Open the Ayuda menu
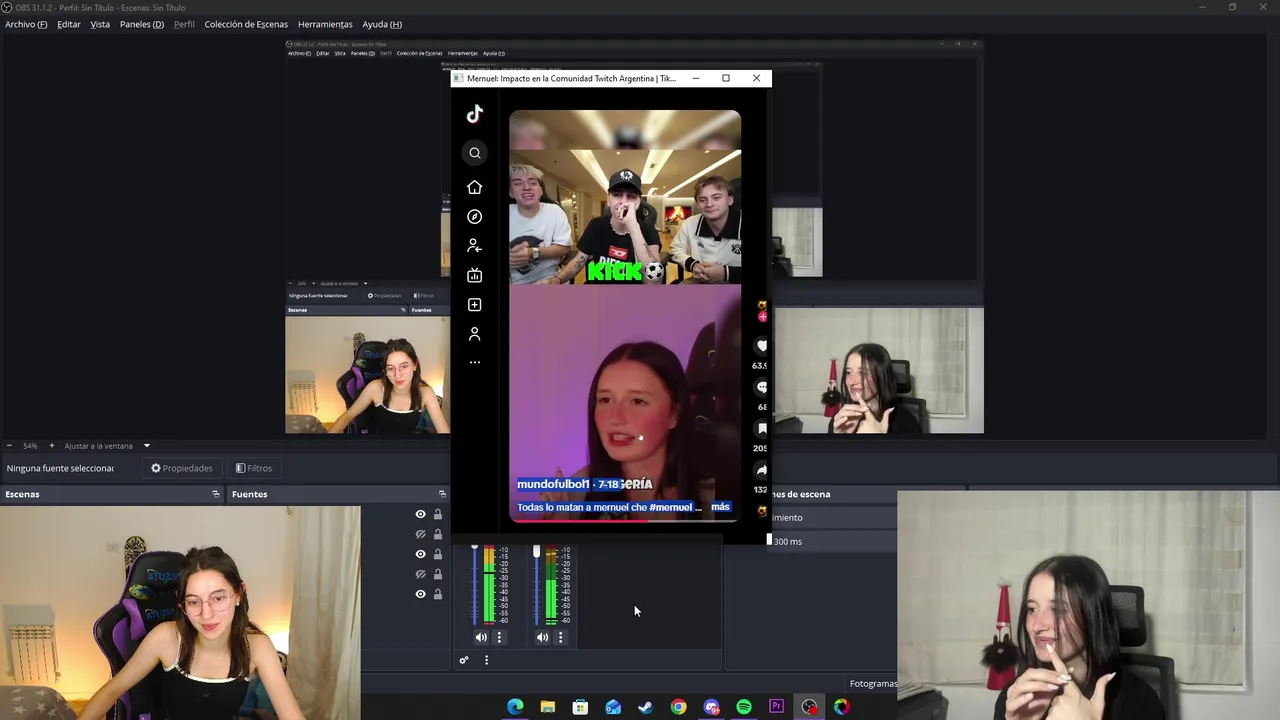The height and width of the screenshot is (720, 1280). coord(382,24)
